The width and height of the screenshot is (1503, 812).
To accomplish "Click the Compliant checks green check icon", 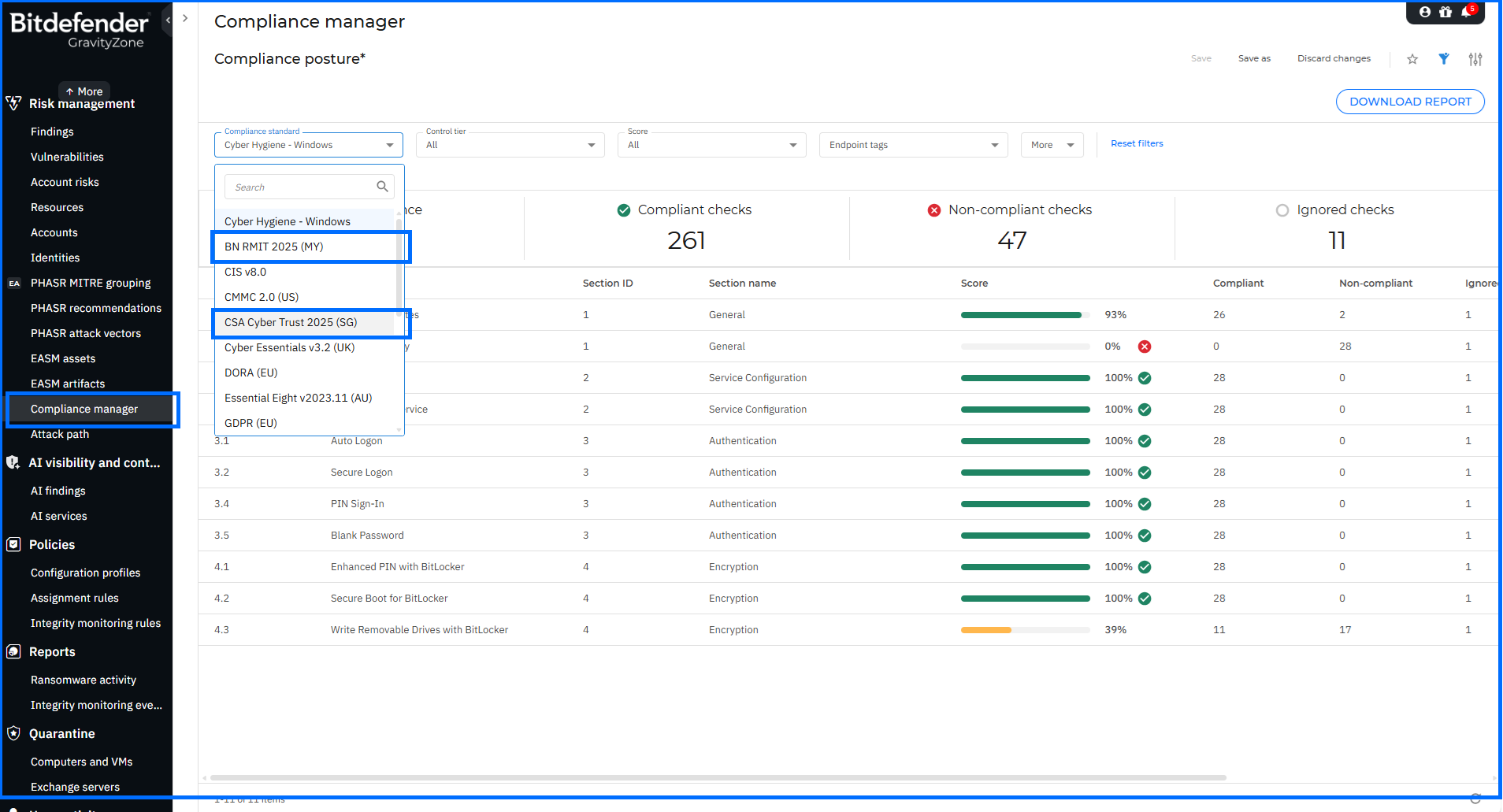I will (624, 210).
